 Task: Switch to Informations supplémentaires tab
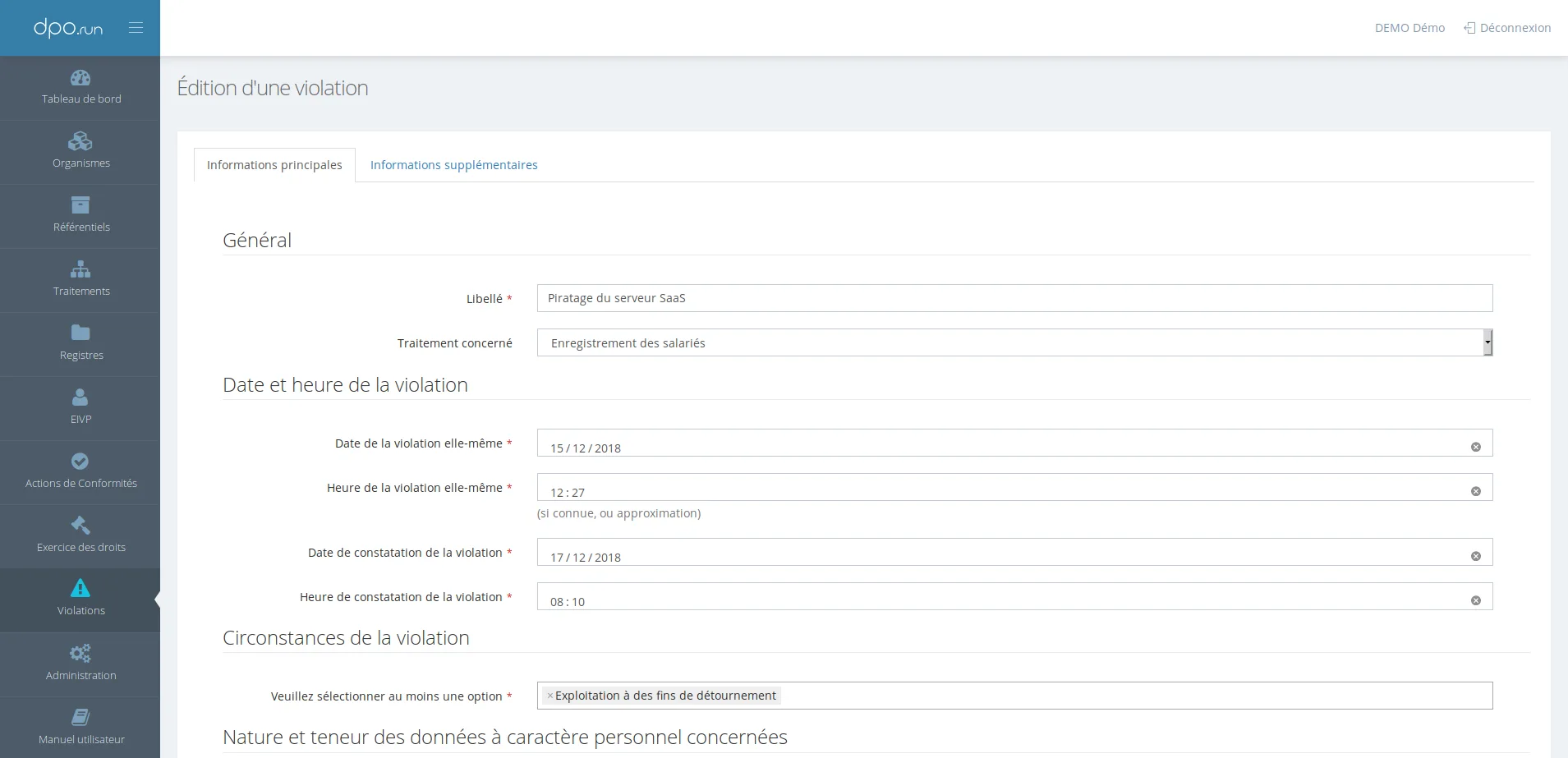(x=454, y=165)
